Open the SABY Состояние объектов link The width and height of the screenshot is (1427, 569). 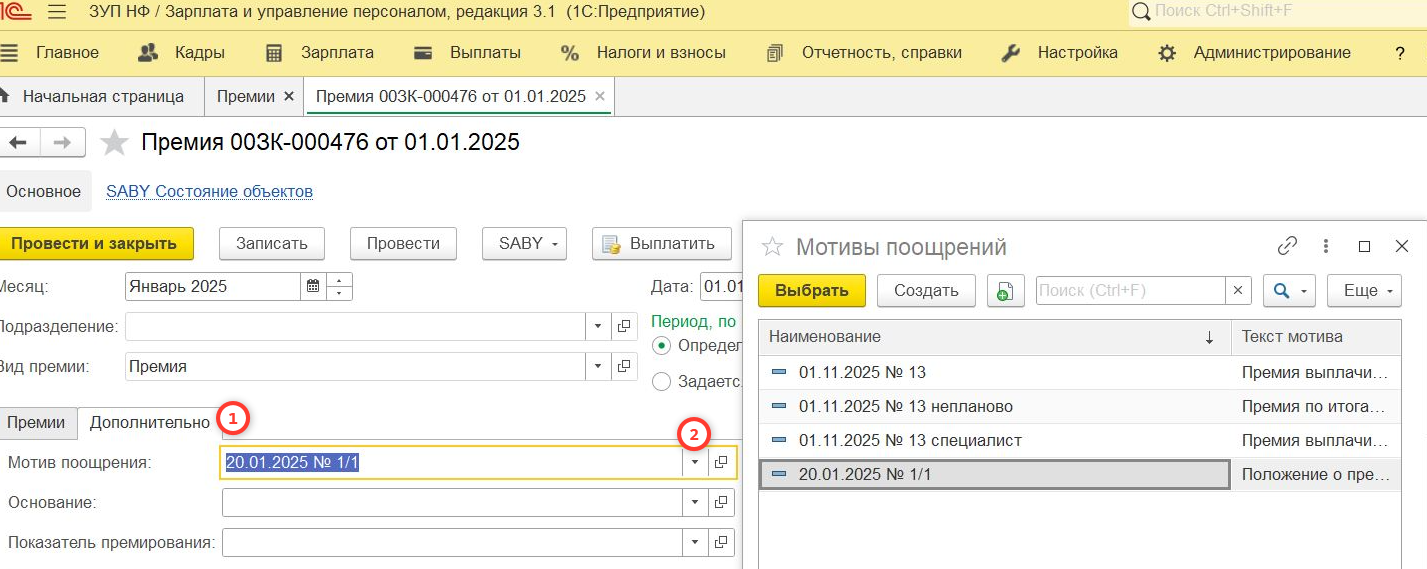click(x=209, y=191)
